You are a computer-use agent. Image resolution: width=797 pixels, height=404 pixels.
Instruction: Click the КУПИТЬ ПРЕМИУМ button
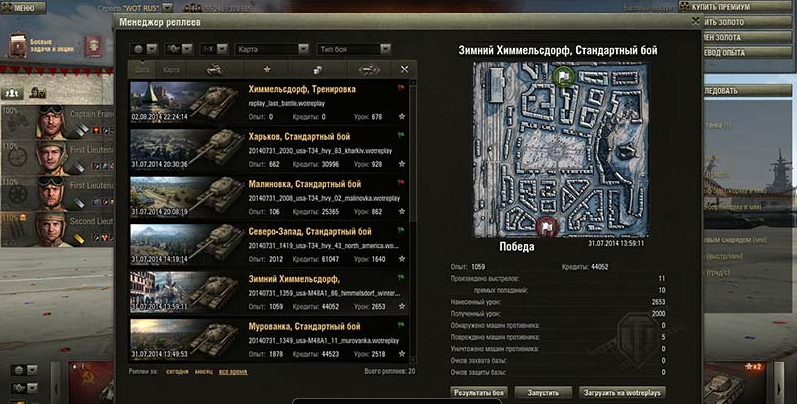(735, 7)
